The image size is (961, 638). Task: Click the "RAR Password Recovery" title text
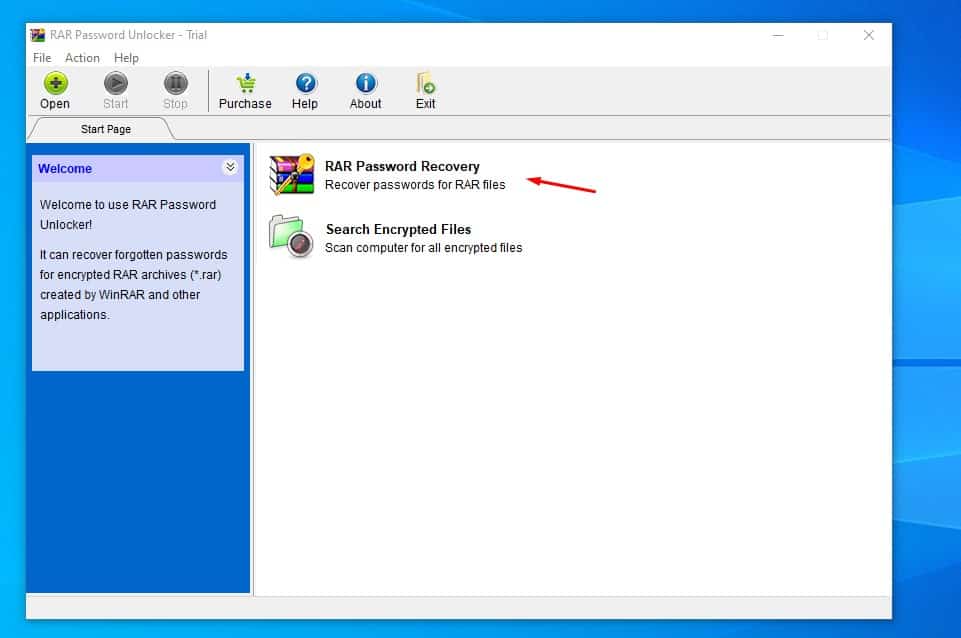click(x=402, y=166)
